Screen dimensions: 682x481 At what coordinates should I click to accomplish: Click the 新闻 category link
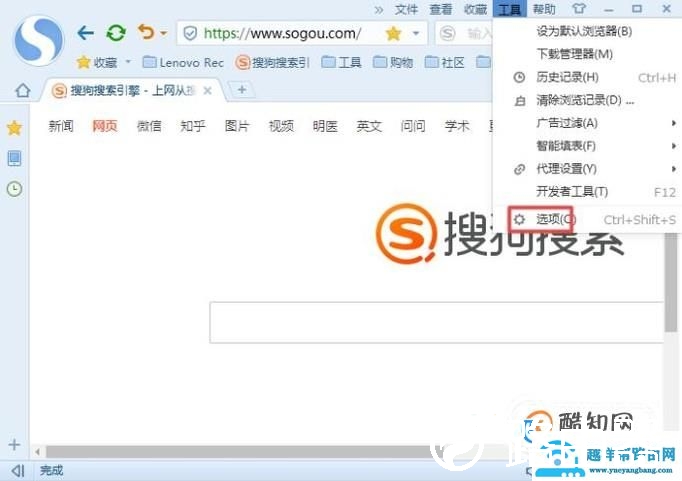pos(61,126)
